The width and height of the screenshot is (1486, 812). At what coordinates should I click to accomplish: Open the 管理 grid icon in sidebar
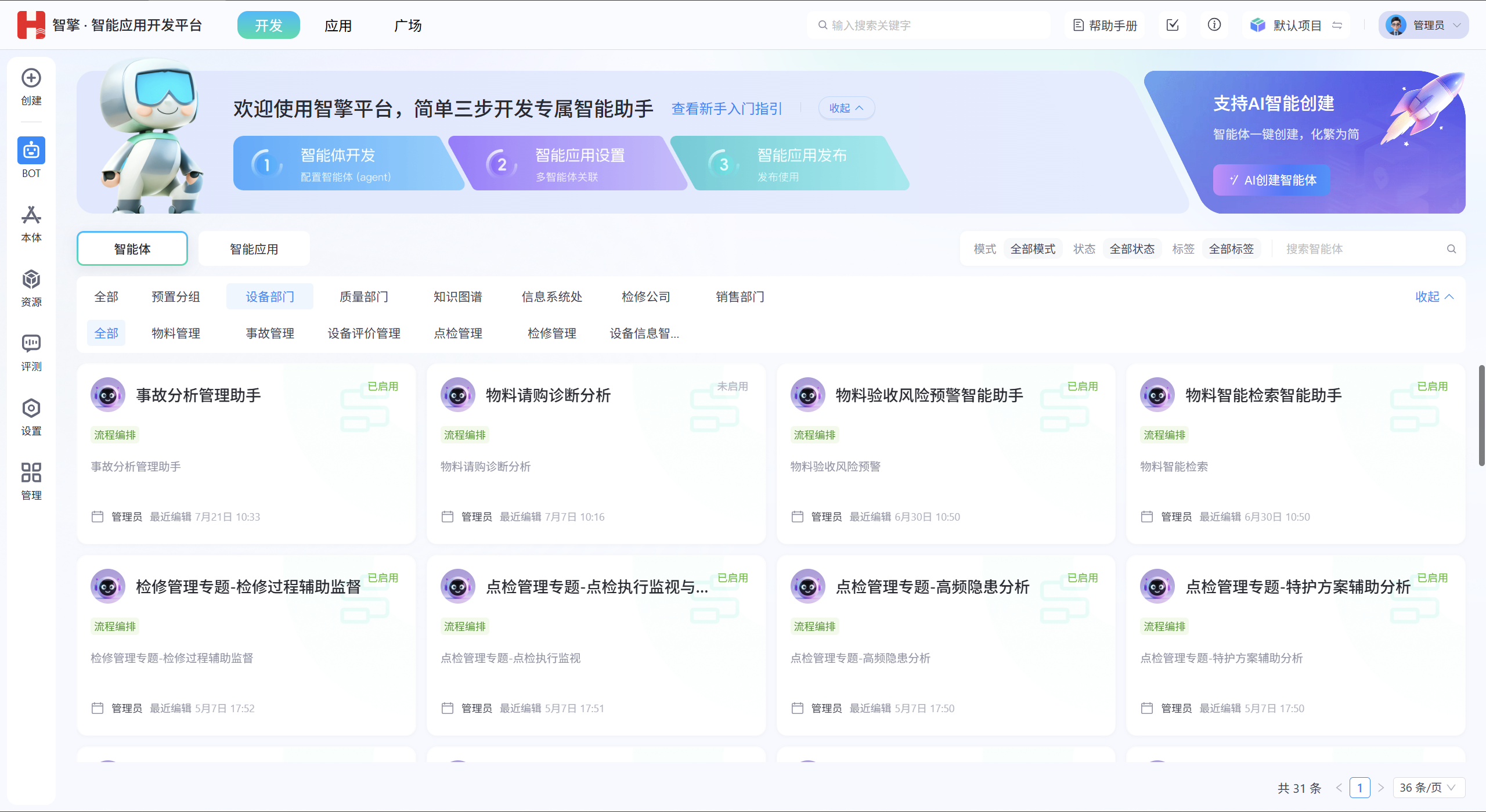tap(31, 472)
